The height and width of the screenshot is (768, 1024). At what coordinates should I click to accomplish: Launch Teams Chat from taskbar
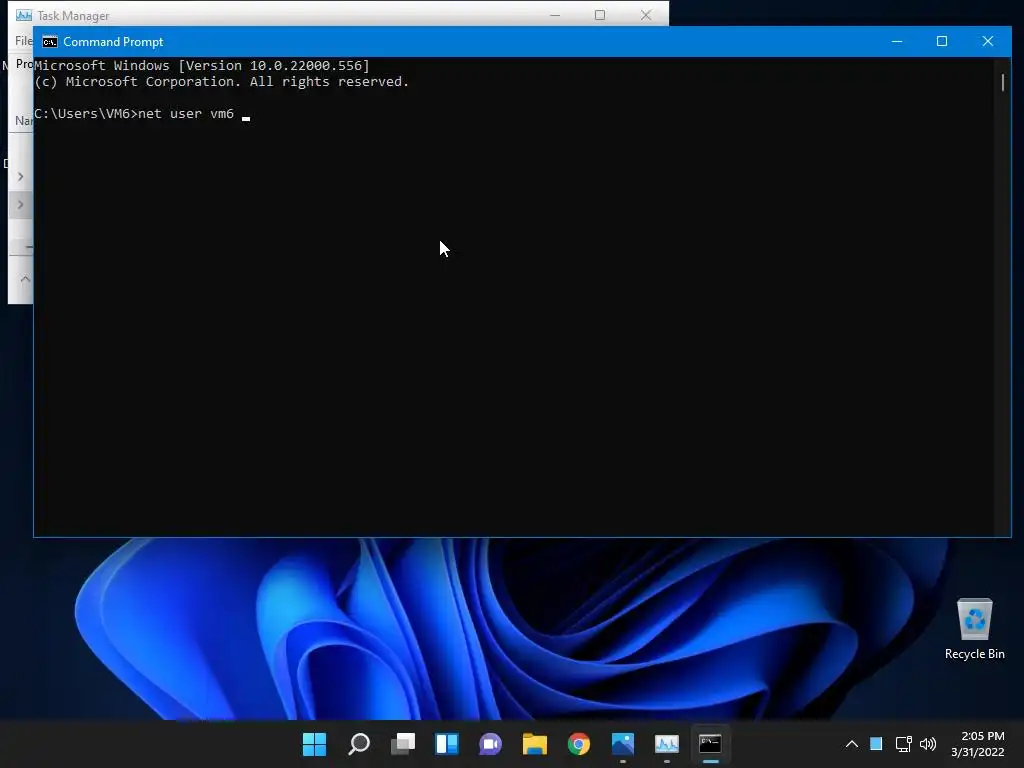[x=490, y=744]
